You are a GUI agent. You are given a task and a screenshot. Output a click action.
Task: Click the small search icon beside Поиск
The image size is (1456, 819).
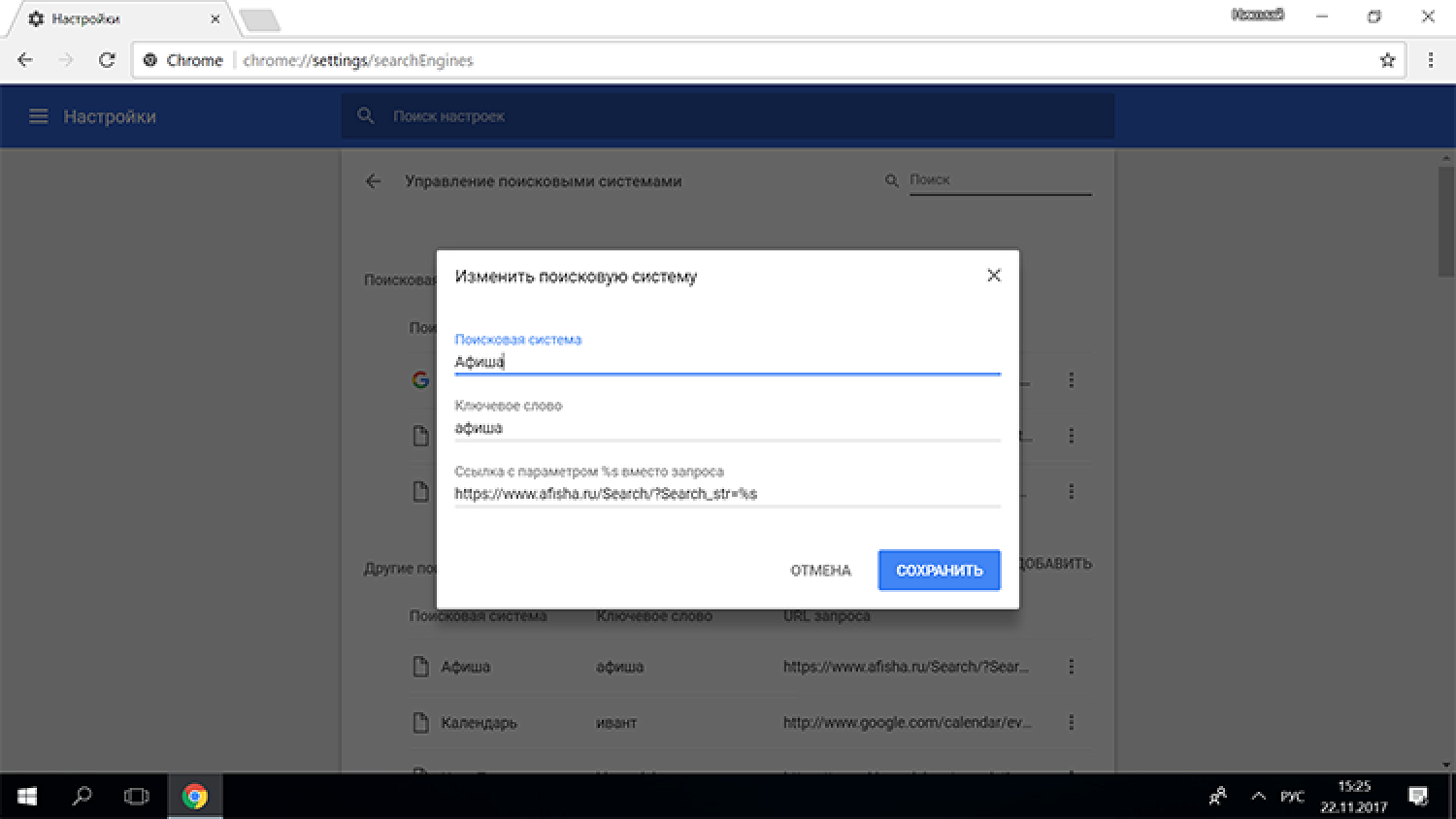tap(891, 180)
